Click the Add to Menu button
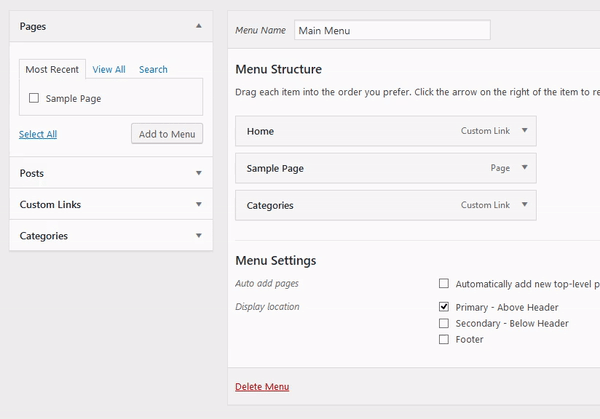The width and height of the screenshot is (600, 419). (x=167, y=134)
